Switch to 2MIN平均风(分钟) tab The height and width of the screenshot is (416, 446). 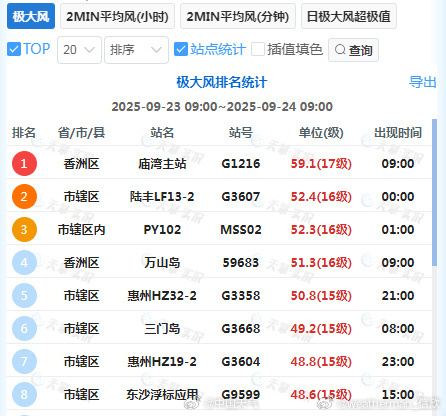pyautogui.click(x=238, y=16)
